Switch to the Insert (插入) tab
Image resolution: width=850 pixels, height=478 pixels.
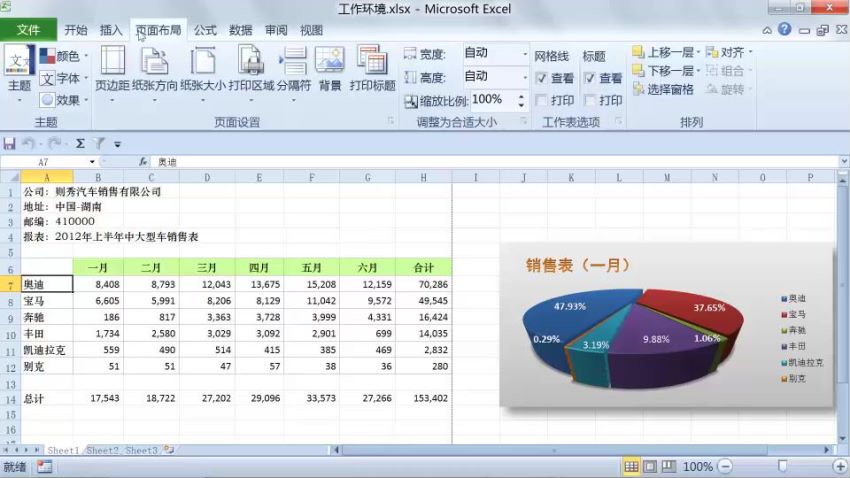[111, 30]
